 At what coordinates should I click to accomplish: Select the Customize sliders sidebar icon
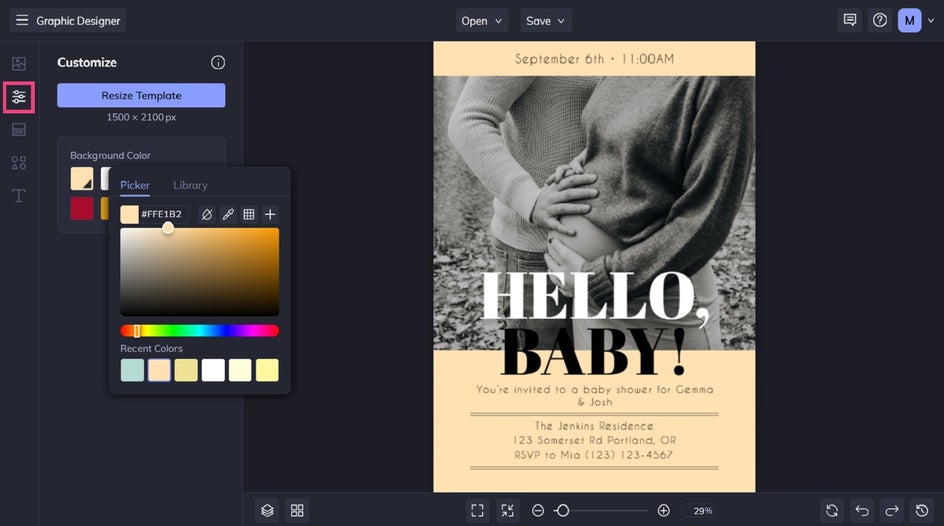[x=19, y=97]
